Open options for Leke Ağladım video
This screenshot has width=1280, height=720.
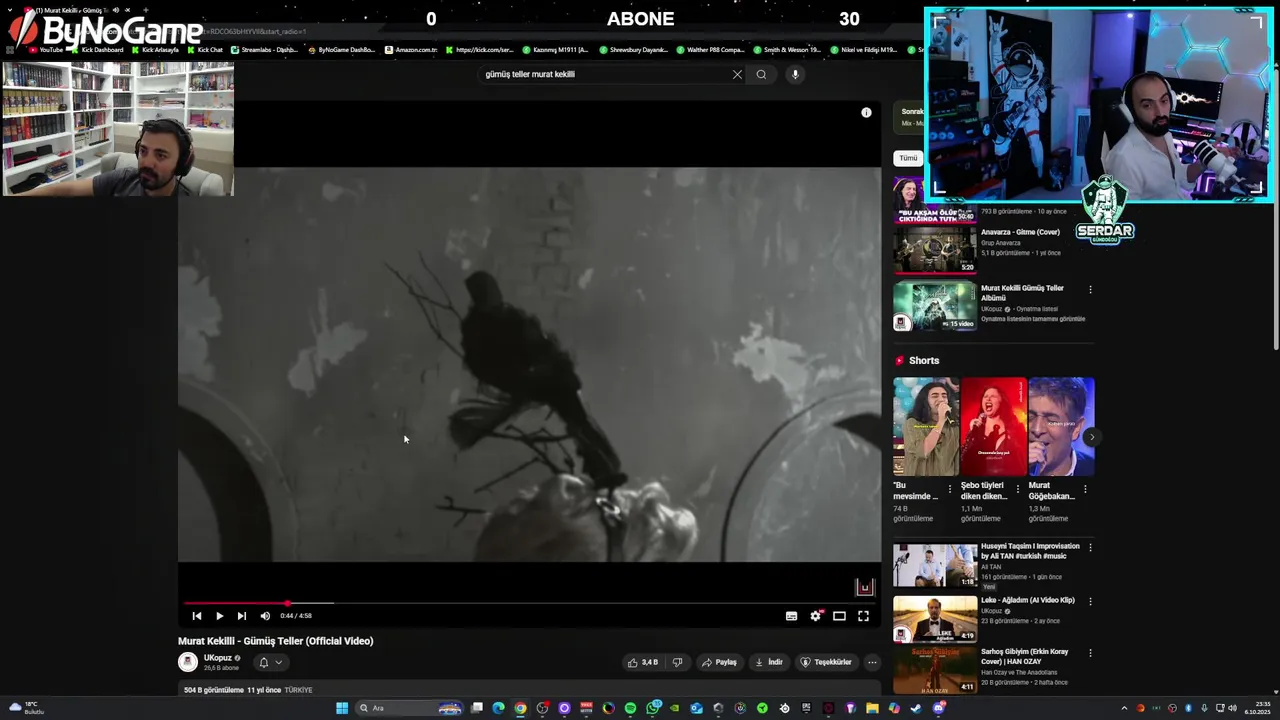[x=1090, y=601]
